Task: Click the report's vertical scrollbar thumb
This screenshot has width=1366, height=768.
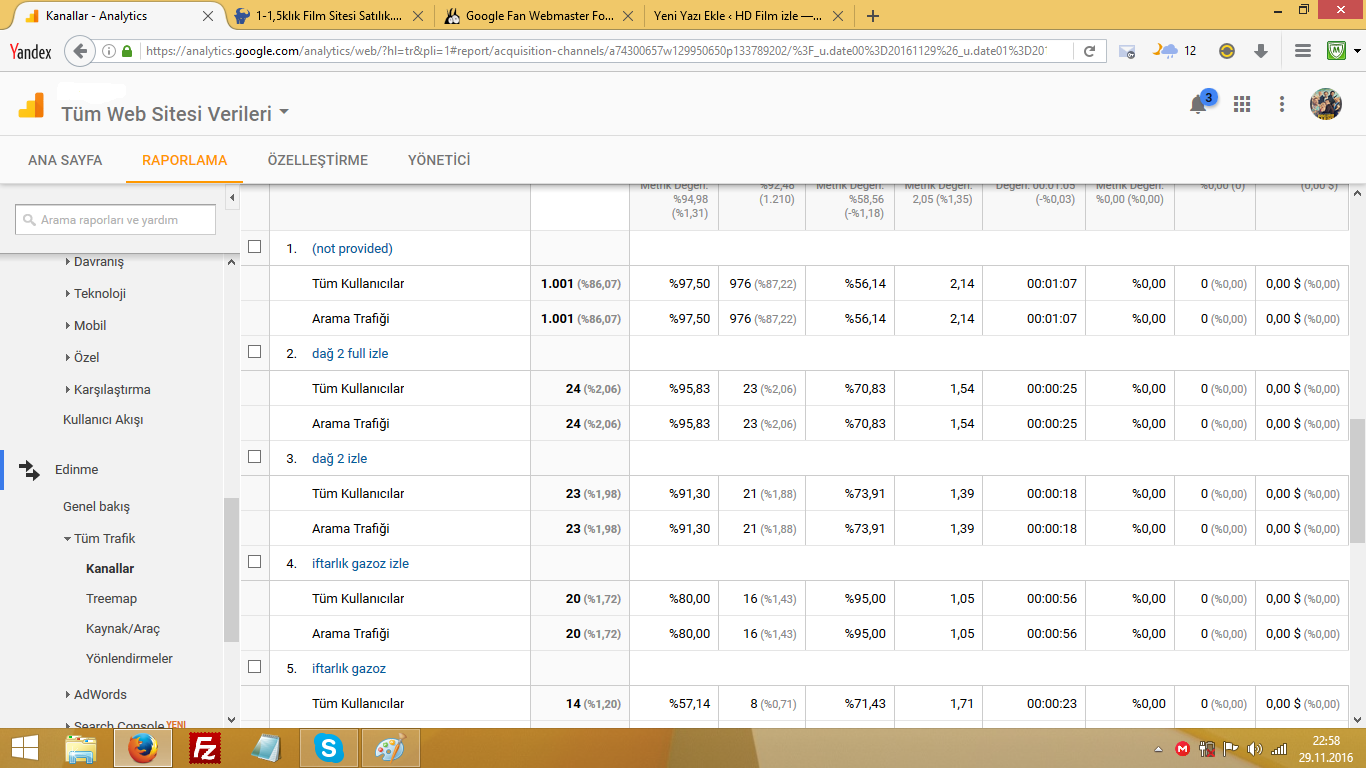Action: point(1357,481)
